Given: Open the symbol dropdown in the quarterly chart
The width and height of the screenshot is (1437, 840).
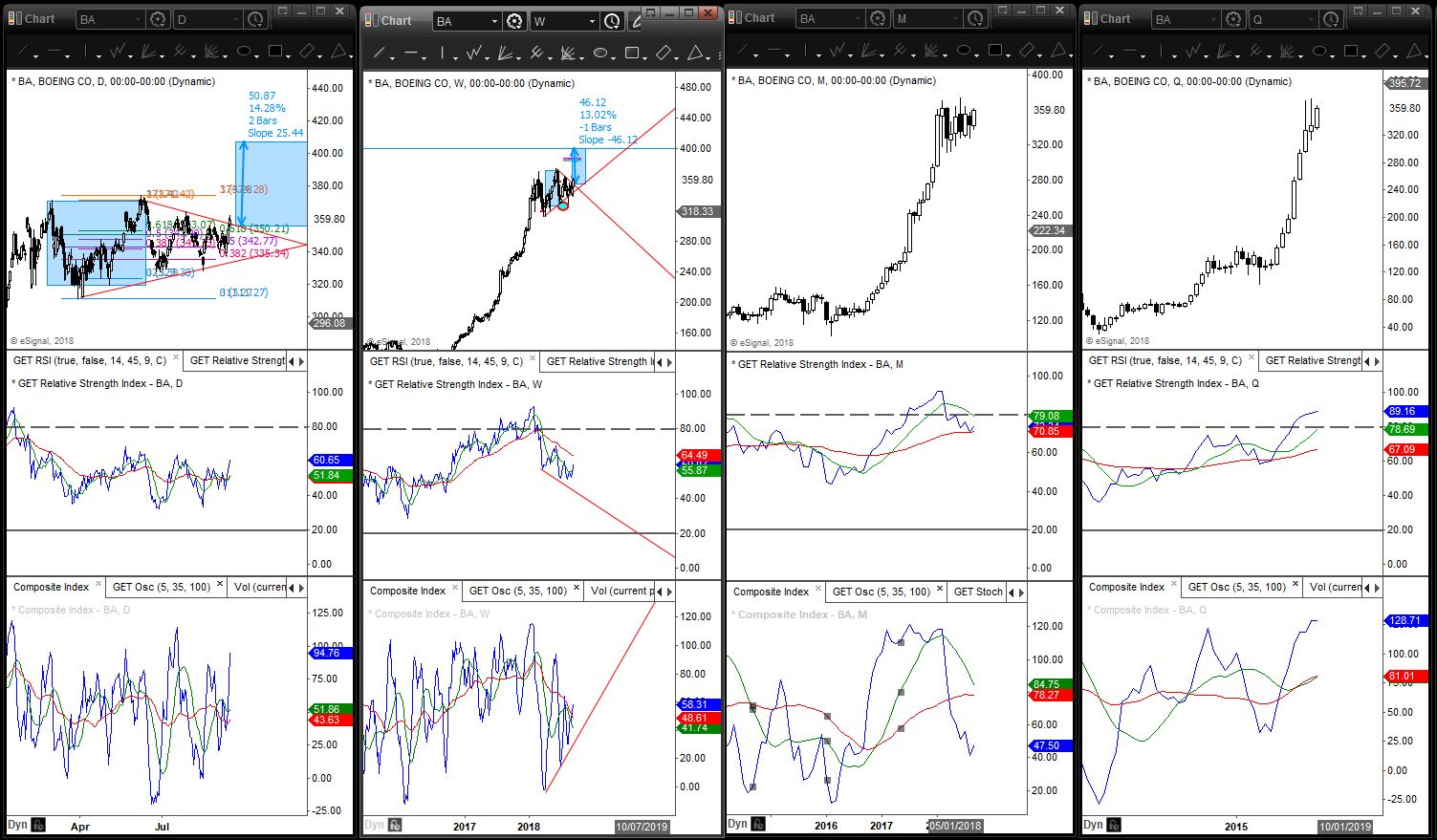Looking at the screenshot, I should [x=1213, y=19].
